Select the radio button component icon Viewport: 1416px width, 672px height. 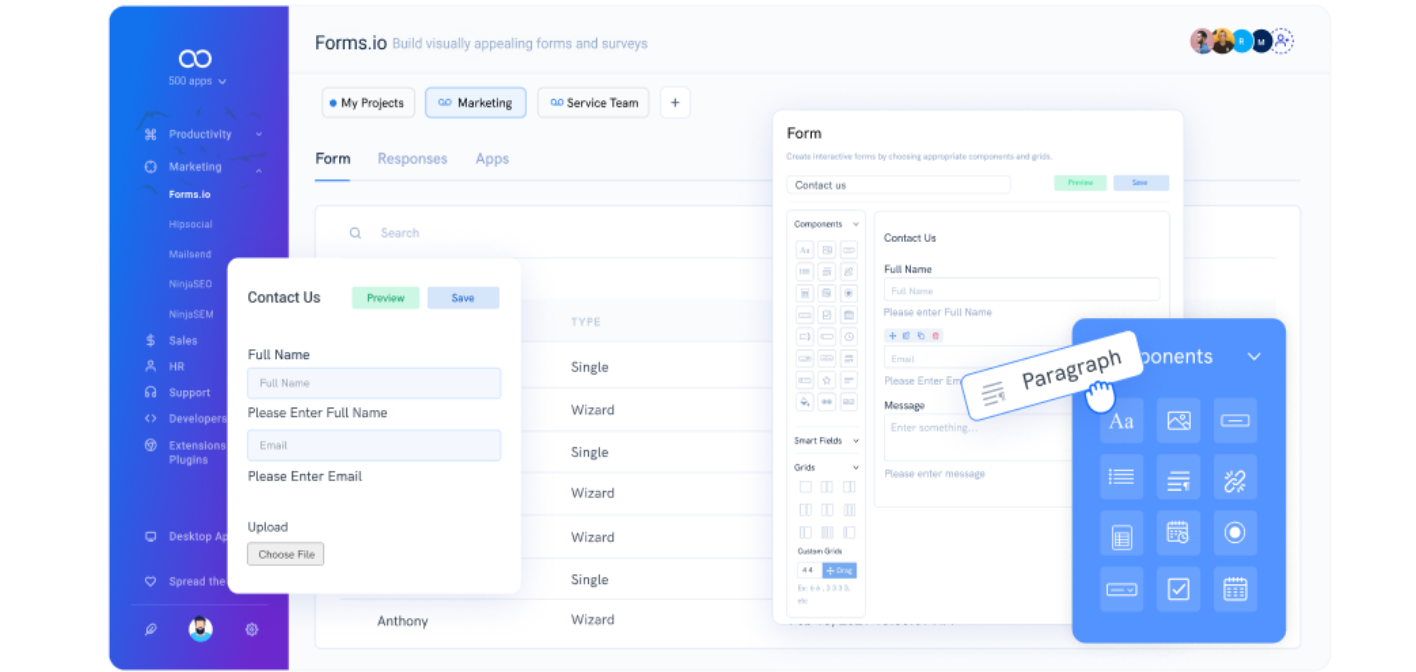tap(1235, 533)
